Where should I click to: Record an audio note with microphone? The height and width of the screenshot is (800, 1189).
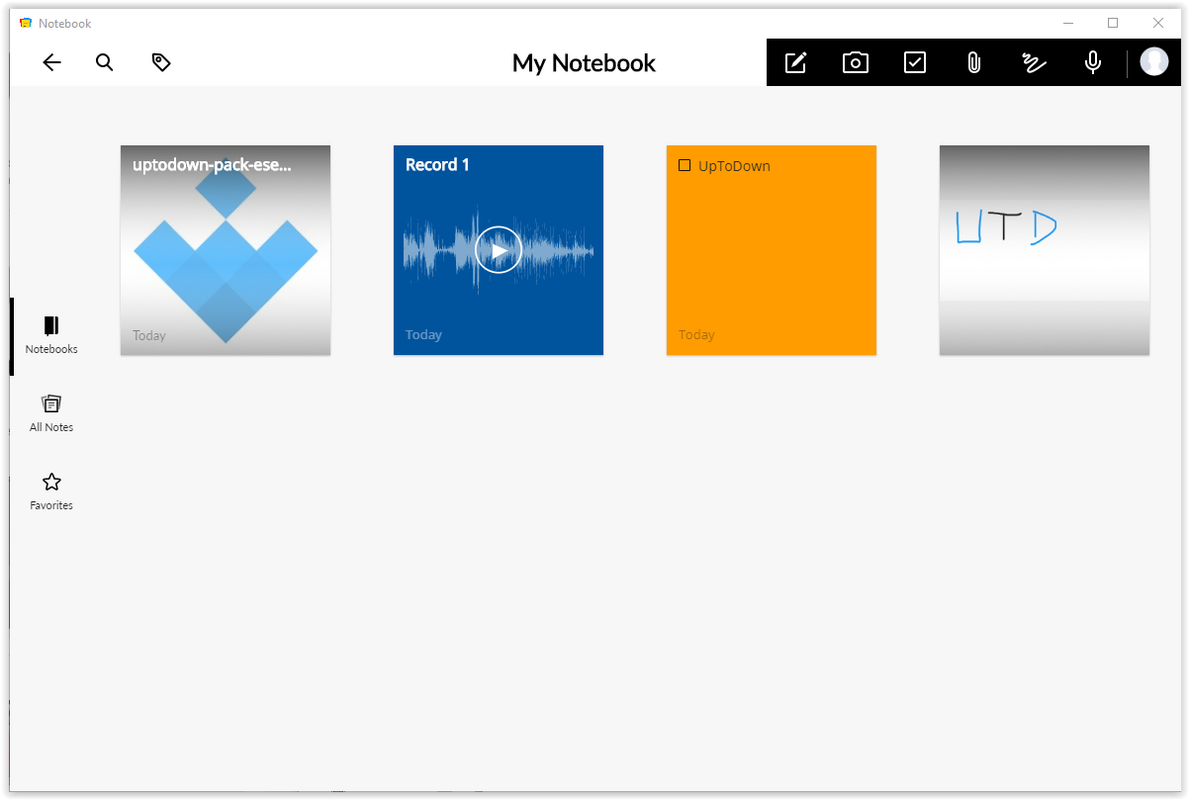click(x=1093, y=62)
